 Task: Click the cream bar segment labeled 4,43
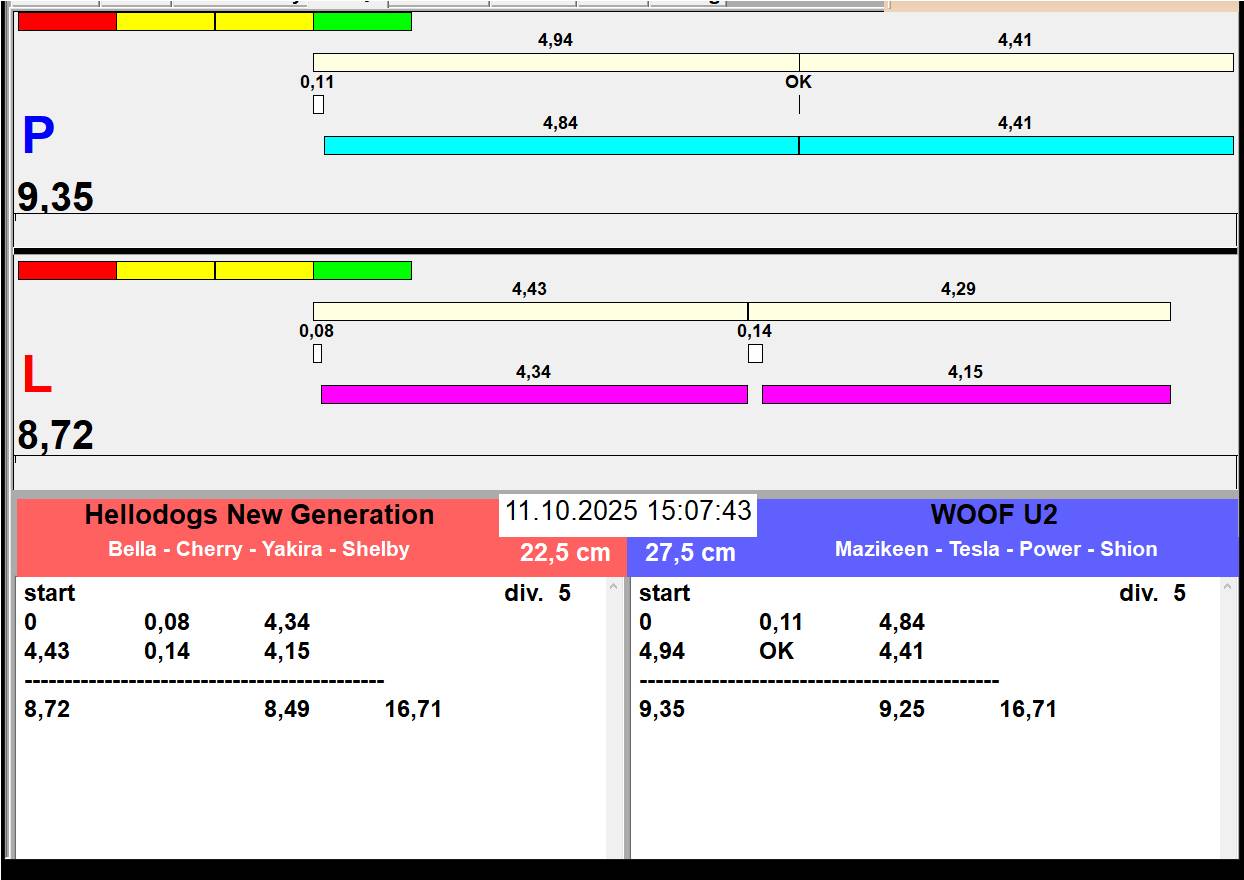[x=530, y=311]
